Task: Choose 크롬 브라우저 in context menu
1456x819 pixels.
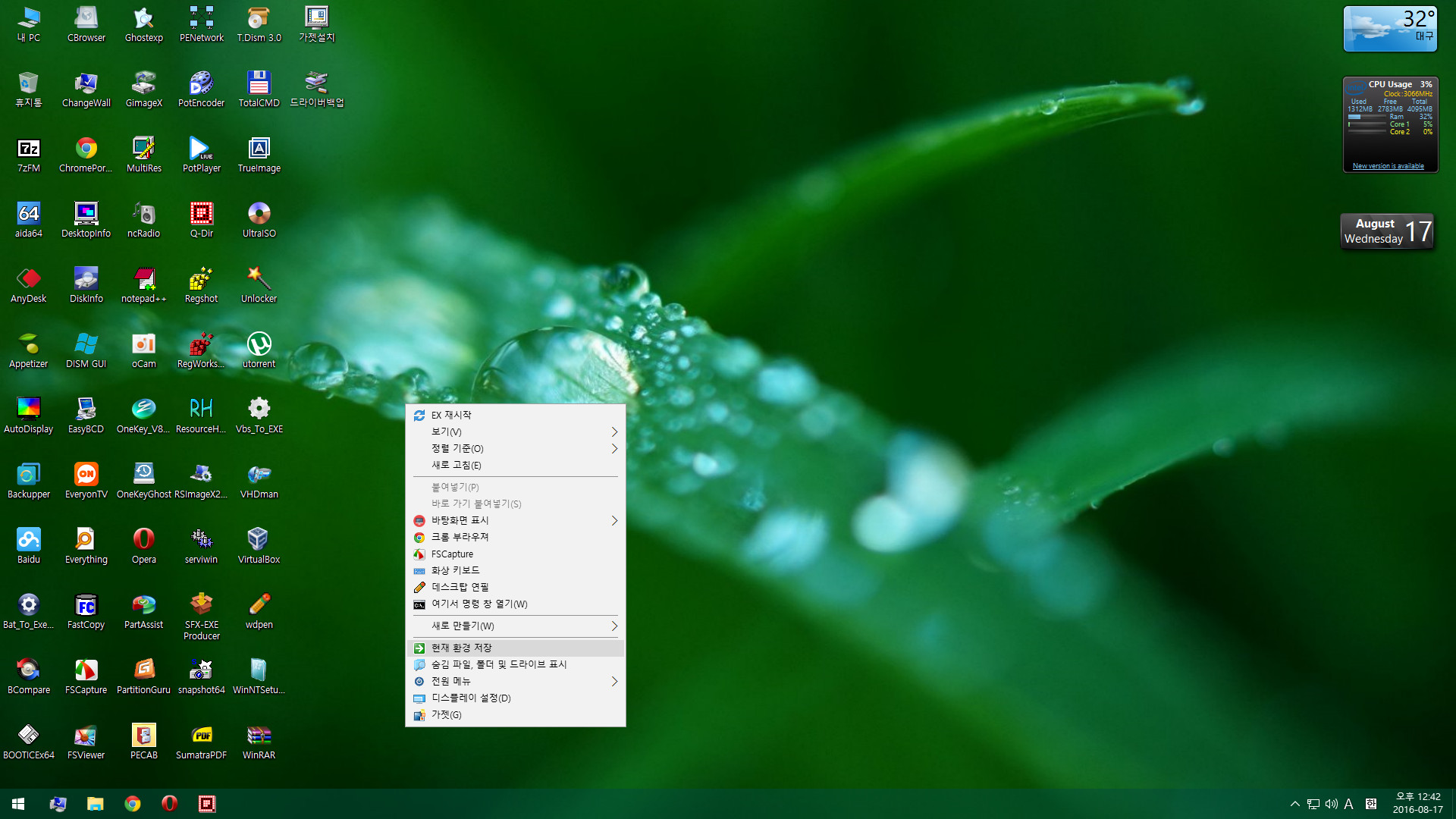Action: pyautogui.click(x=516, y=537)
